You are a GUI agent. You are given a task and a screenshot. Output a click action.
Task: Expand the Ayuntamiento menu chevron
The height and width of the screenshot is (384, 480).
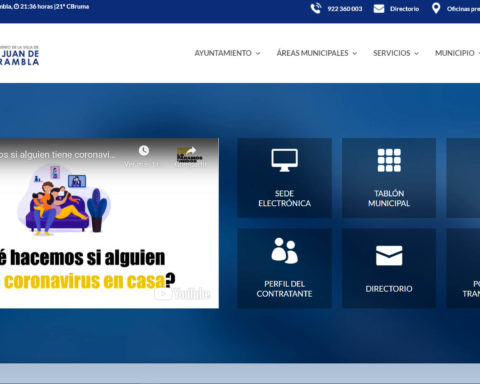pos(258,53)
